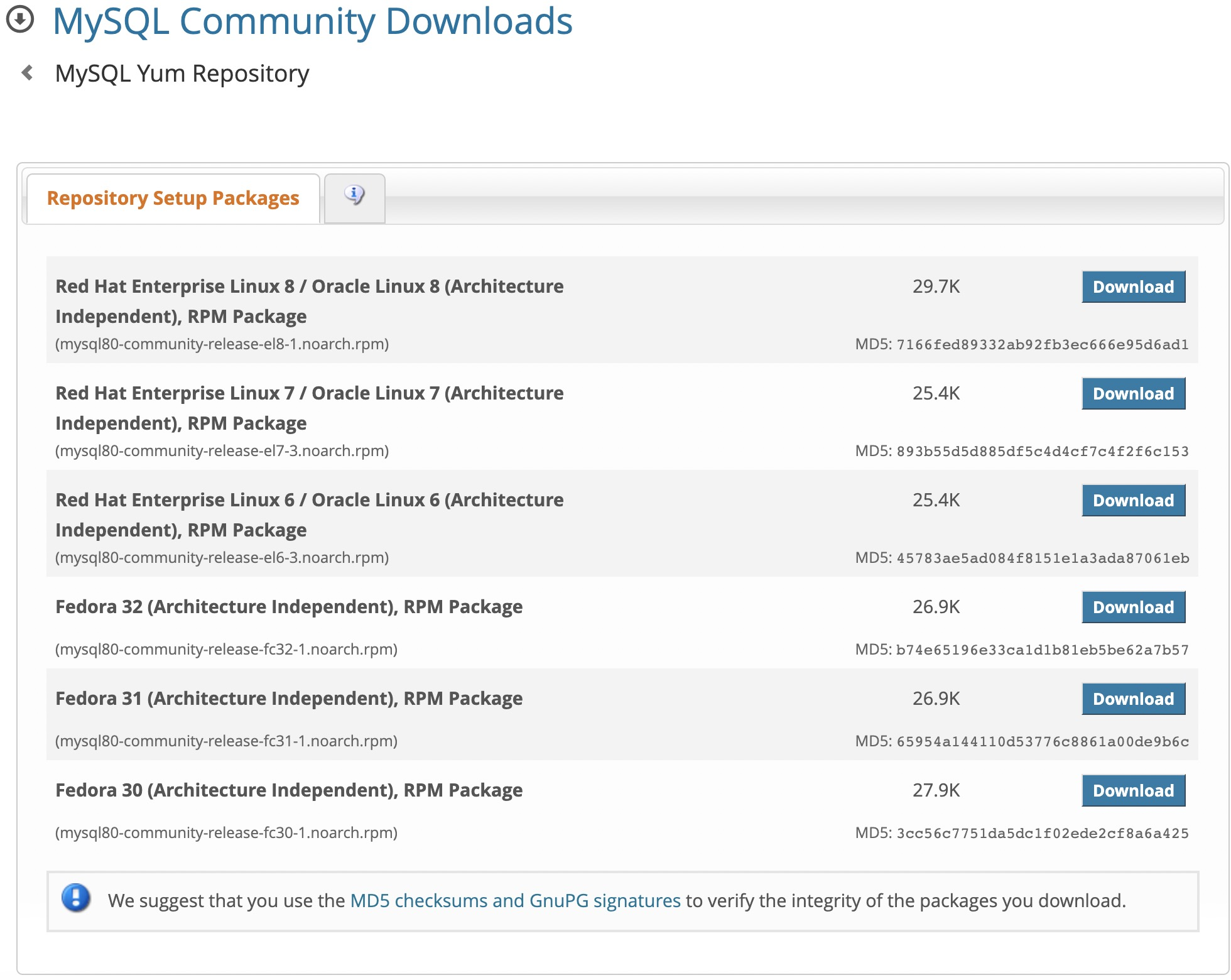Download the Fedora 32 RPM package
This screenshot has width=1231, height=980.
pyautogui.click(x=1133, y=607)
